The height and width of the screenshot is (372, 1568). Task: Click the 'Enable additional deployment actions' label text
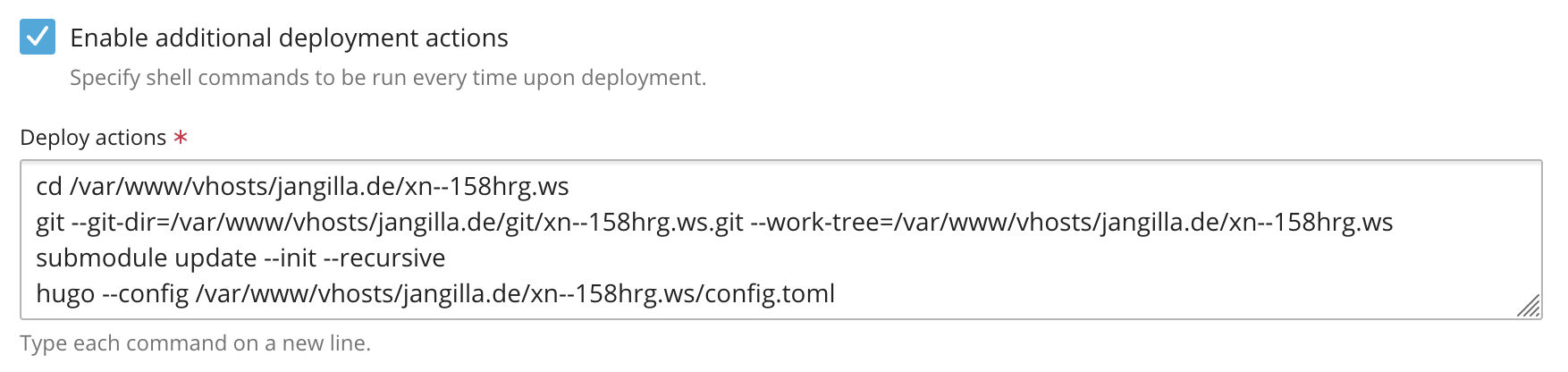289,38
